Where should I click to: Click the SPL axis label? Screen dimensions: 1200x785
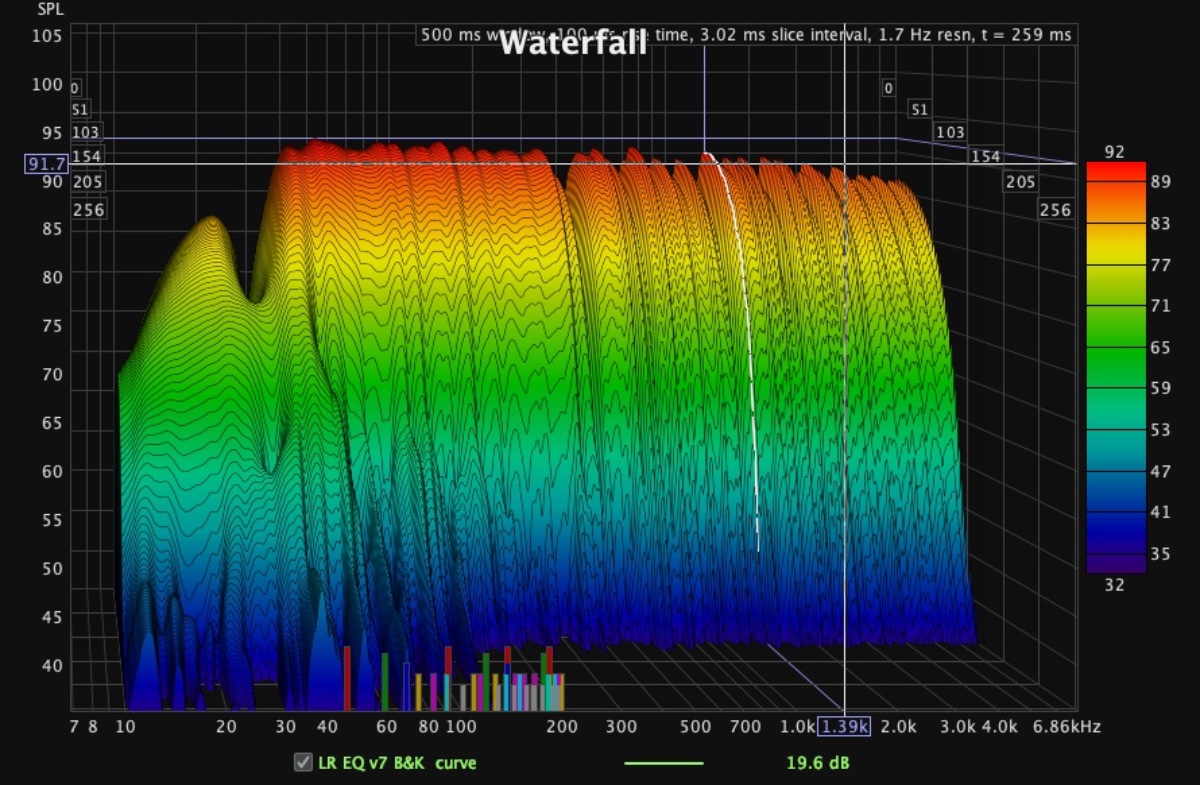[50, 9]
